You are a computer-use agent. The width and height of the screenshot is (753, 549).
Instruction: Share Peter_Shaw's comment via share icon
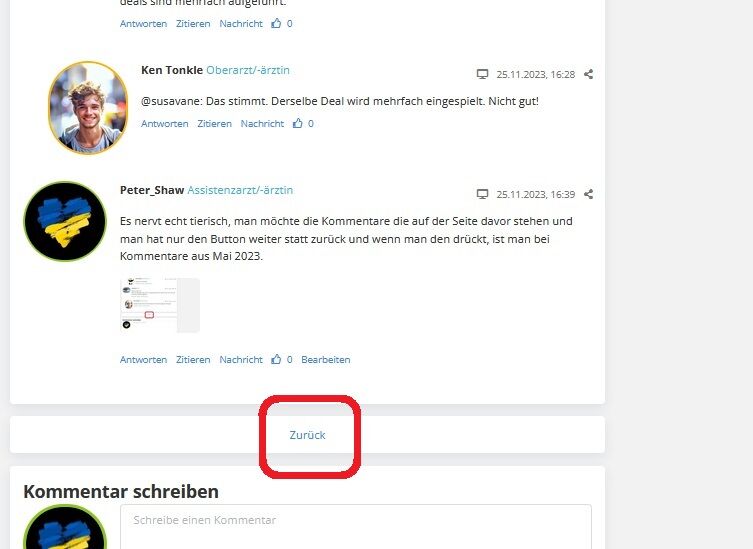click(588, 194)
